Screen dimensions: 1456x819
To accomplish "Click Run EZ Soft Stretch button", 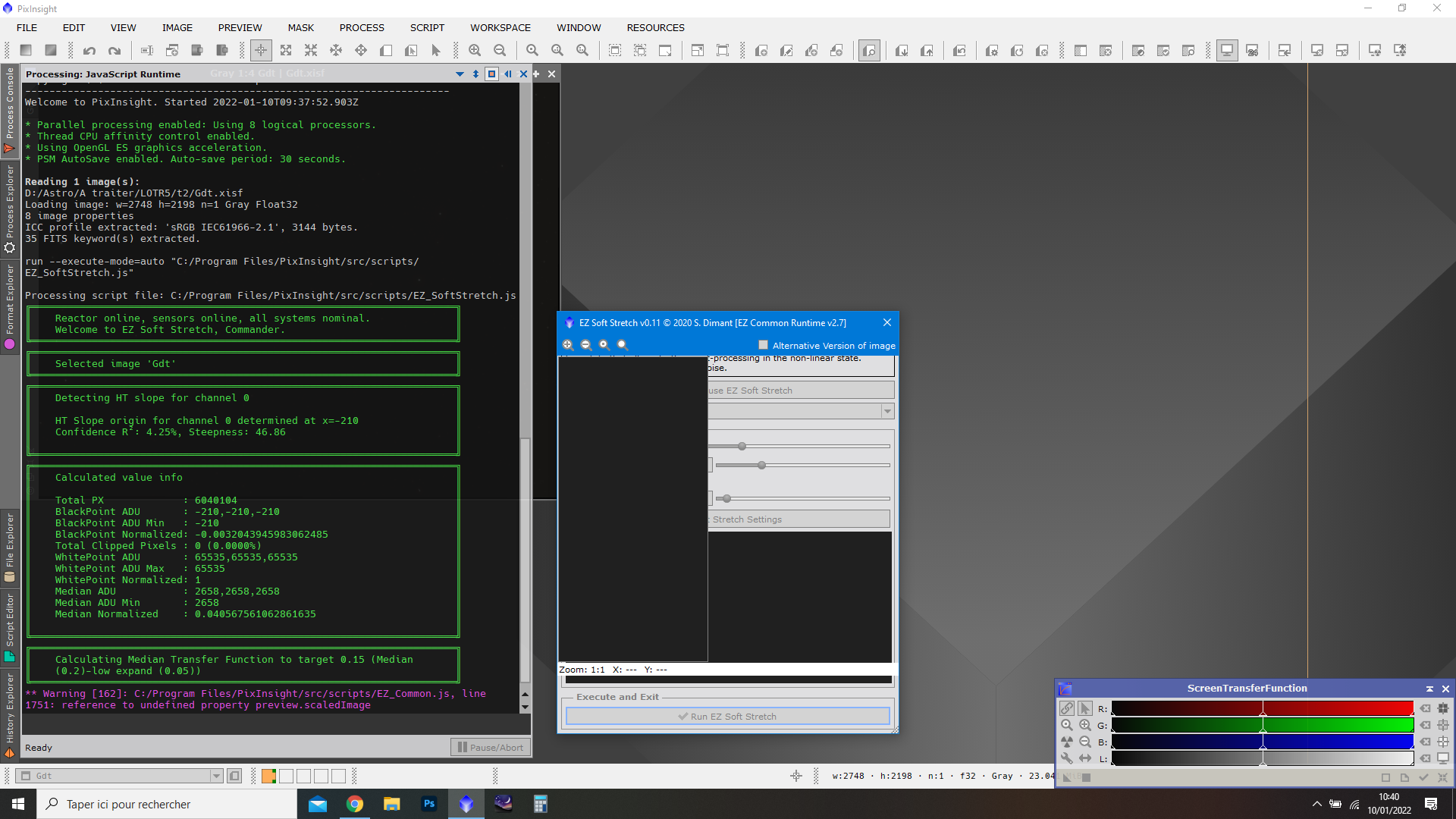I will pyautogui.click(x=727, y=717).
